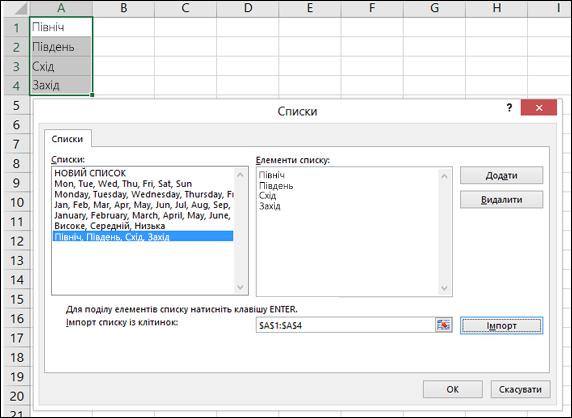
Task: Select the January, February, March list entry
Action: point(143,215)
